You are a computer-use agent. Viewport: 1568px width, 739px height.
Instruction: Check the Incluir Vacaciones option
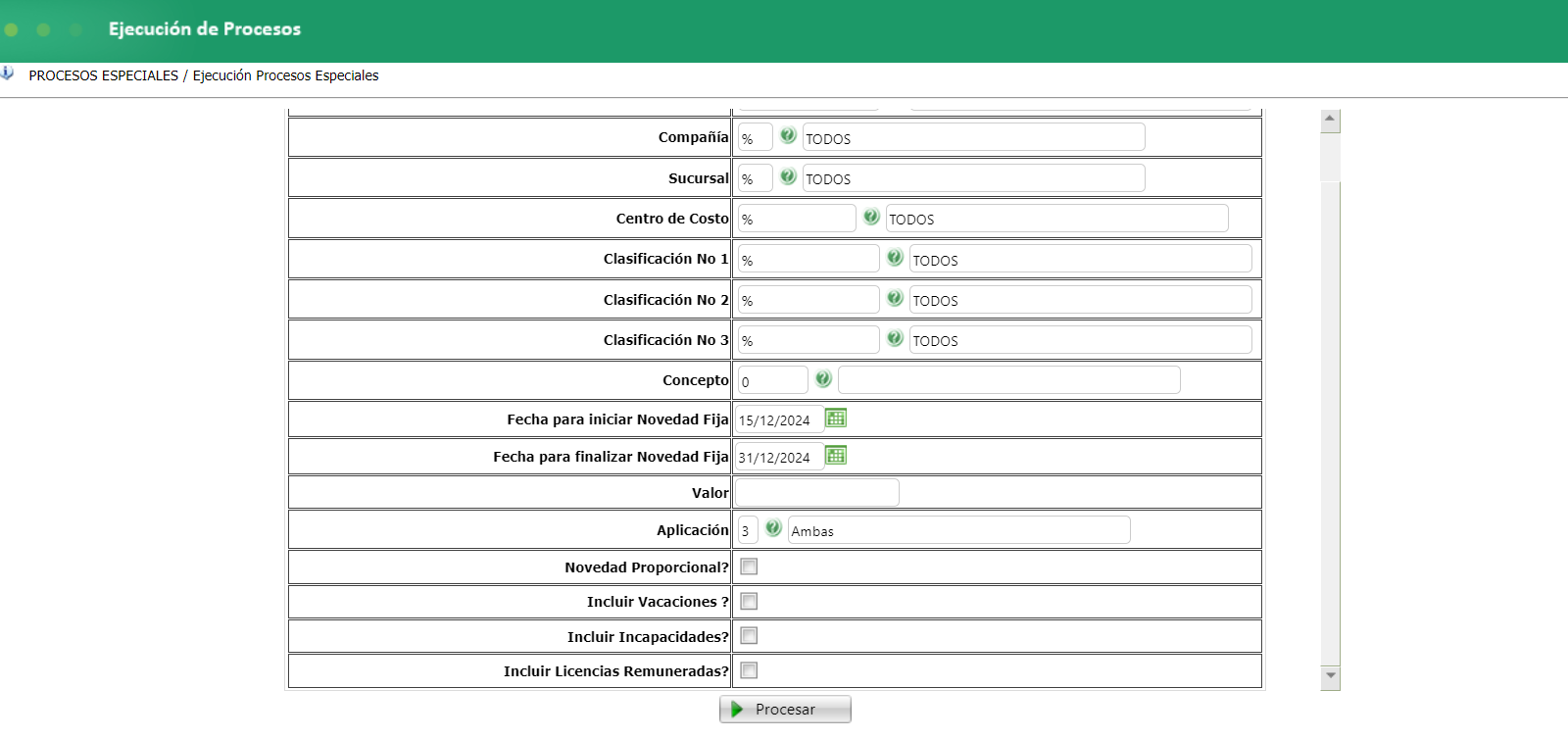pos(749,601)
